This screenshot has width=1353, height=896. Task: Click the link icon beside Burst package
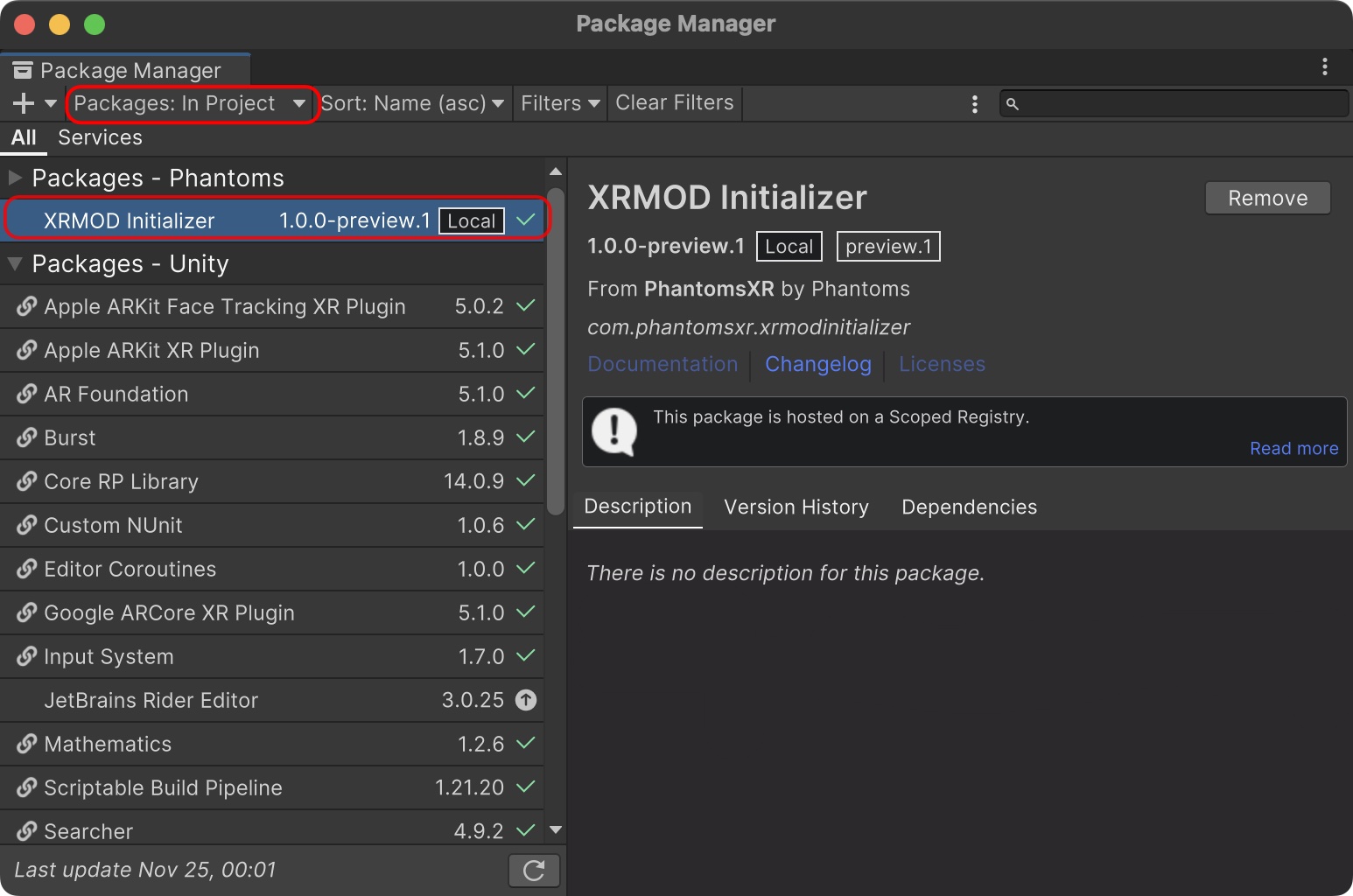(27, 437)
